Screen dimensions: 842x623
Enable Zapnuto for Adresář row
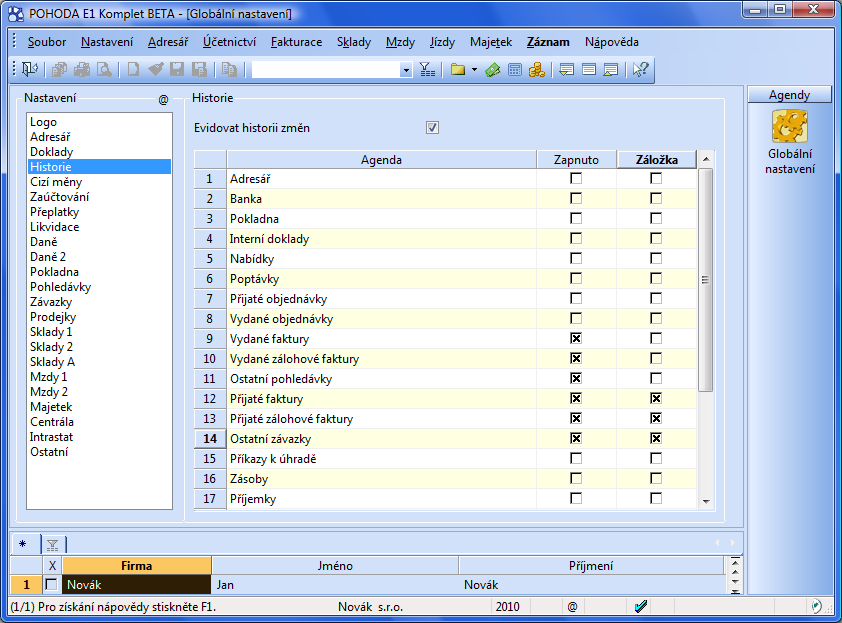[576, 178]
